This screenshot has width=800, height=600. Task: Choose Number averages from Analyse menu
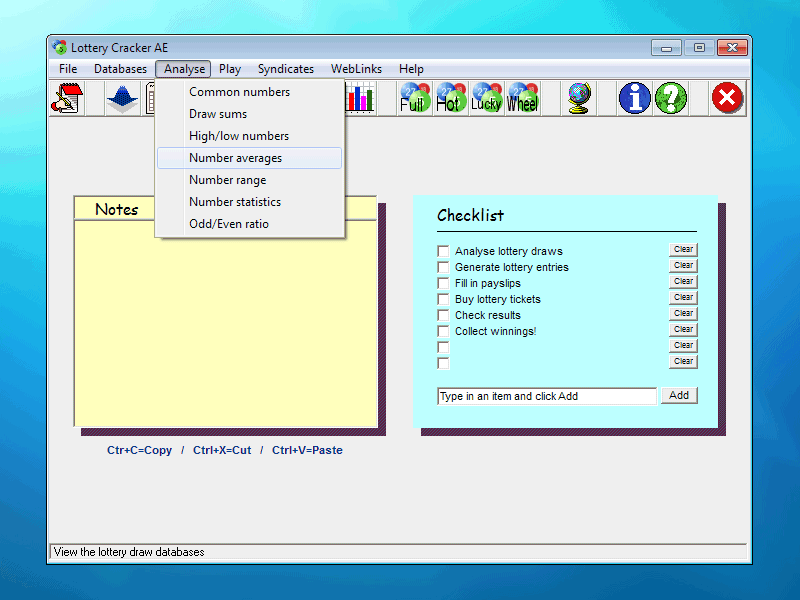pos(236,158)
